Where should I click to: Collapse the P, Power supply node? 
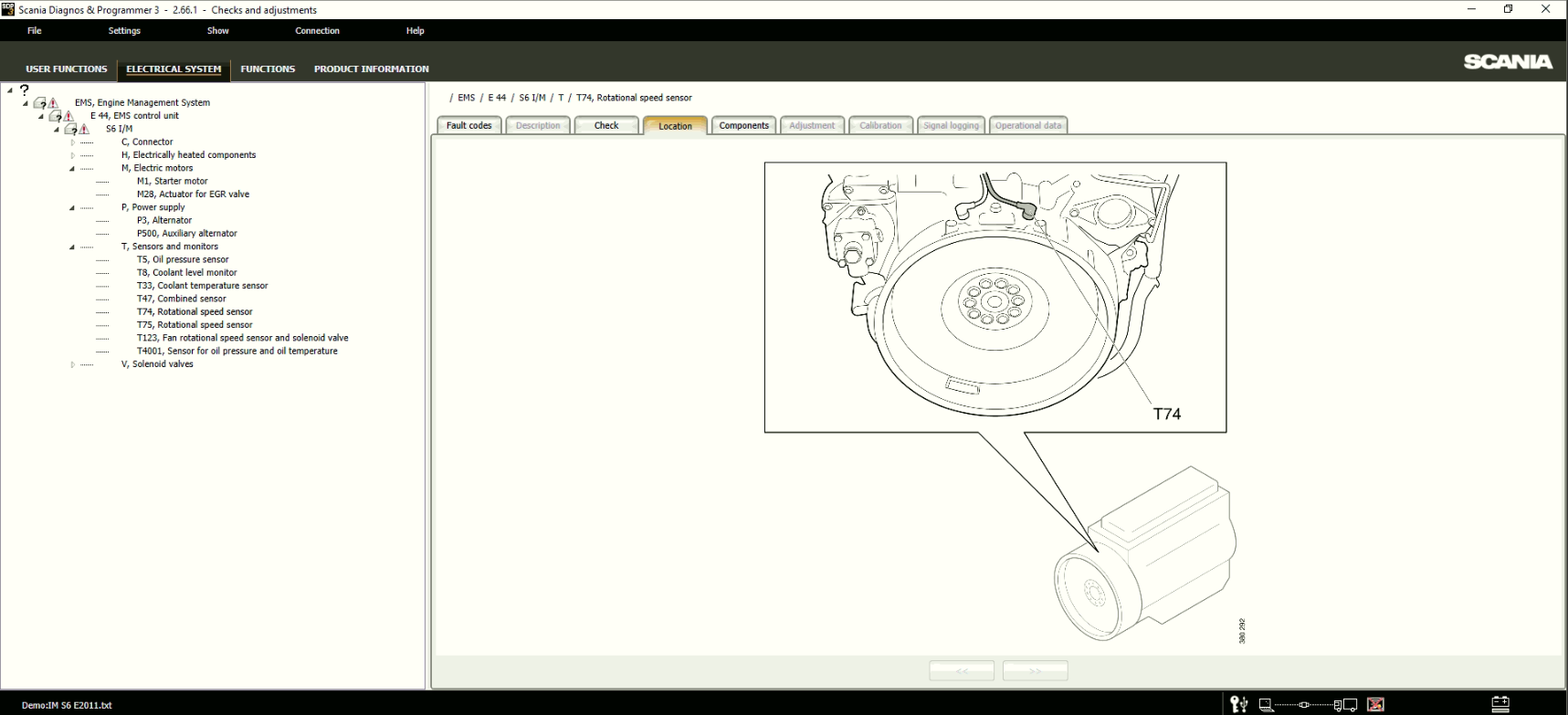[x=72, y=207]
